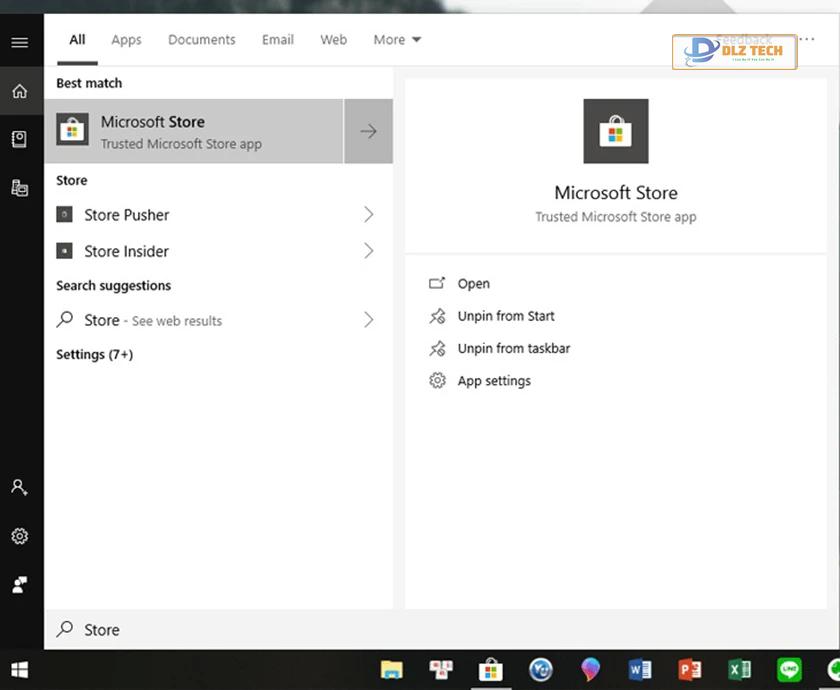Click the add user account icon
840x690 pixels.
pyautogui.click(x=20, y=487)
